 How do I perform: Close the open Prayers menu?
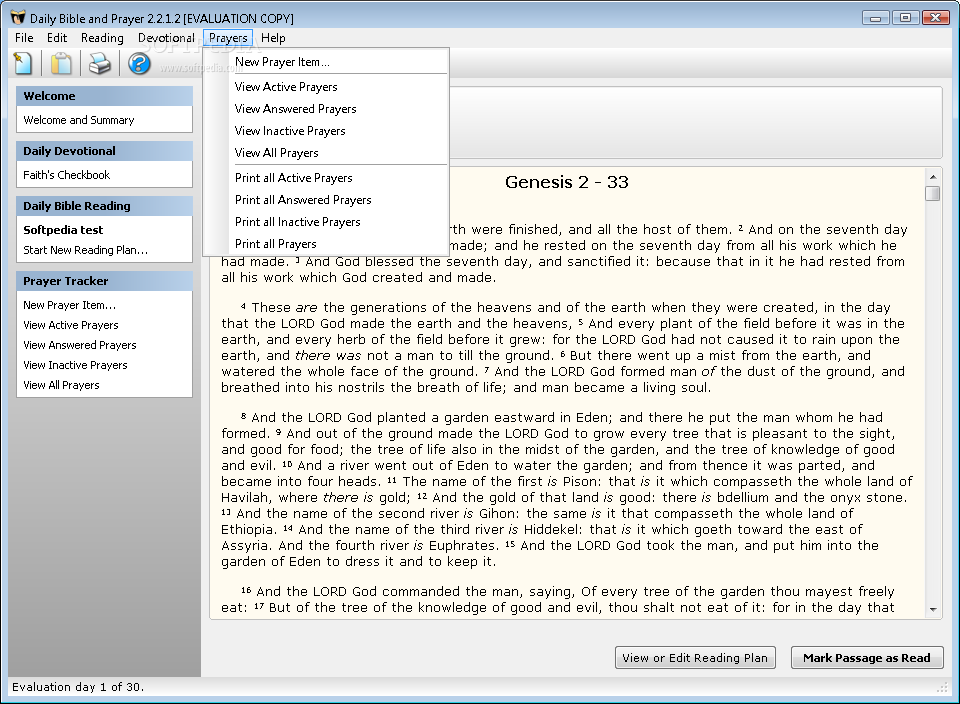(x=228, y=38)
